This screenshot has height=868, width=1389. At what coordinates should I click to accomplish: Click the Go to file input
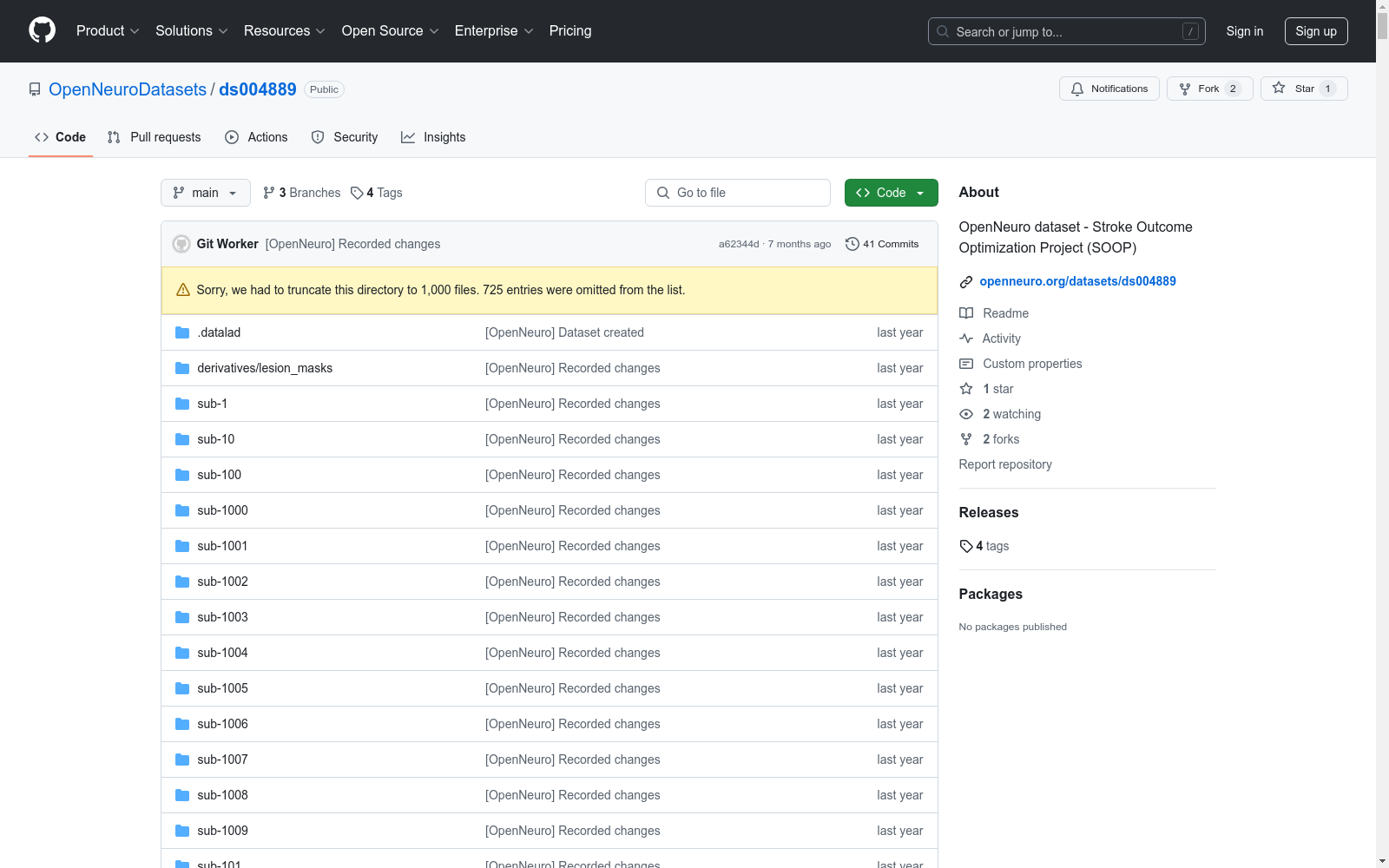(x=738, y=193)
